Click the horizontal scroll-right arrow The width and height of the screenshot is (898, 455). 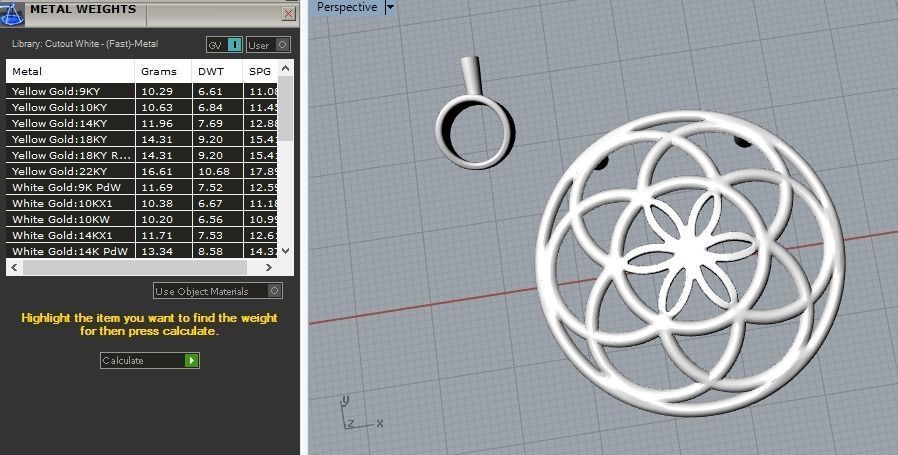pos(269,268)
